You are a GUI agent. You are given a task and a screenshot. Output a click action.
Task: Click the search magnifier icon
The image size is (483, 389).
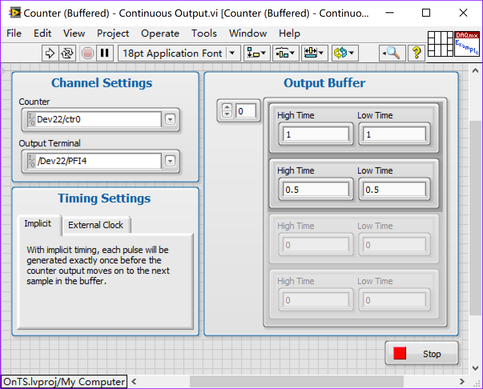click(x=392, y=53)
